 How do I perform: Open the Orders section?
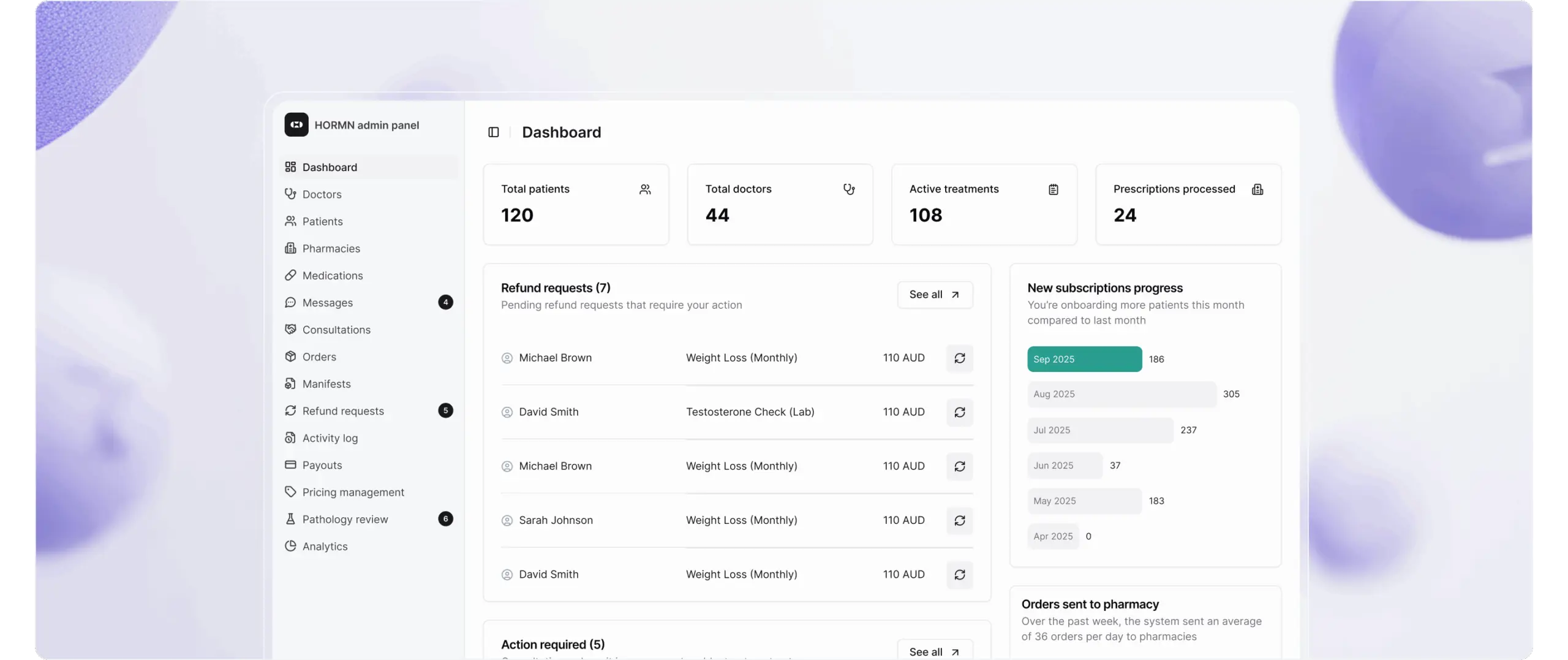coord(369,357)
